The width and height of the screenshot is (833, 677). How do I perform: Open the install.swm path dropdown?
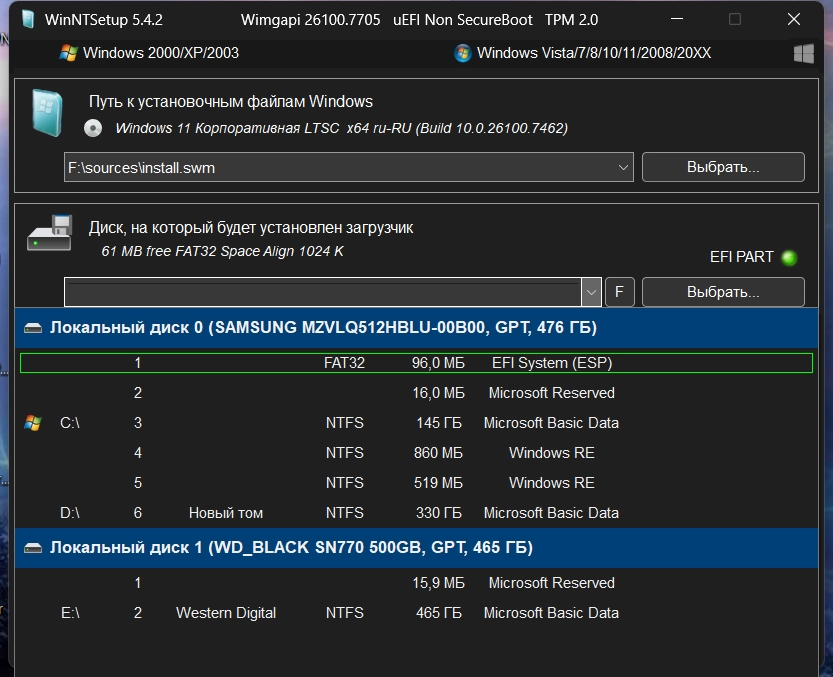(x=624, y=168)
